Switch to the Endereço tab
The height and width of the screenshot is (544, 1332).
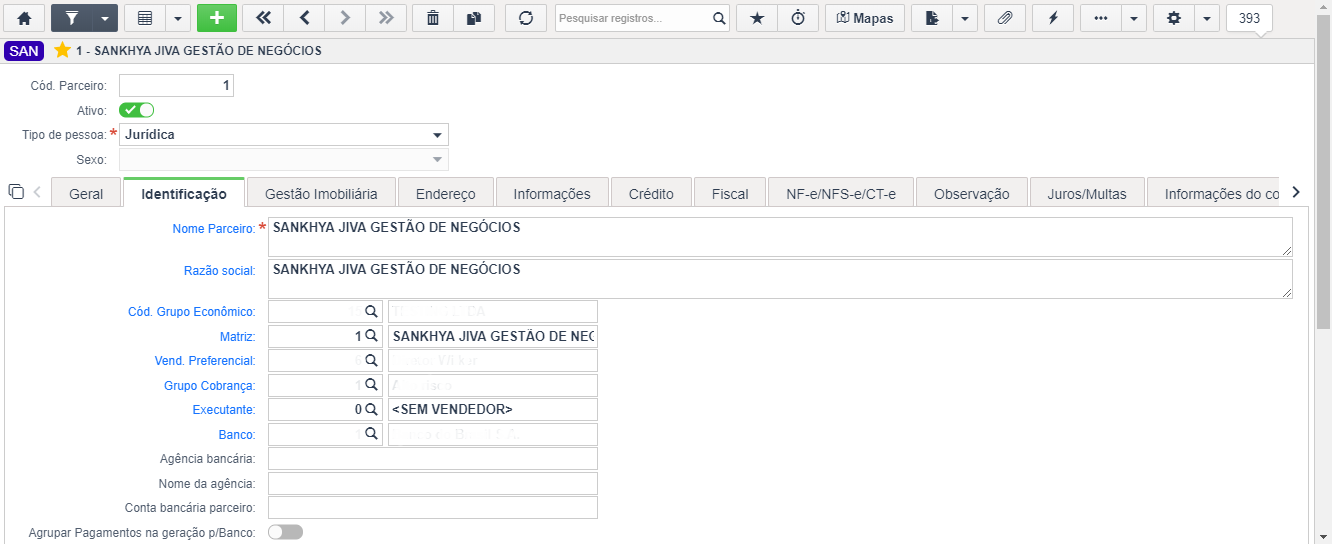tap(446, 194)
